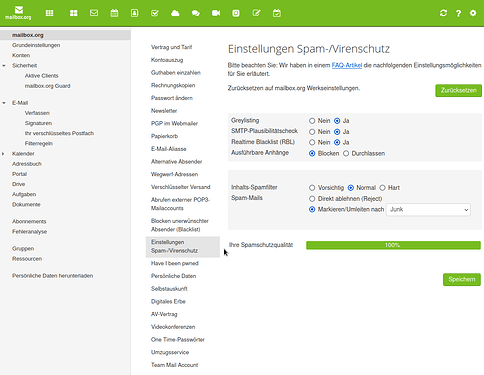Select Durchlassen for Ausführbare Anhänge
Viewport: 484px width, 375px height.
coord(346,153)
